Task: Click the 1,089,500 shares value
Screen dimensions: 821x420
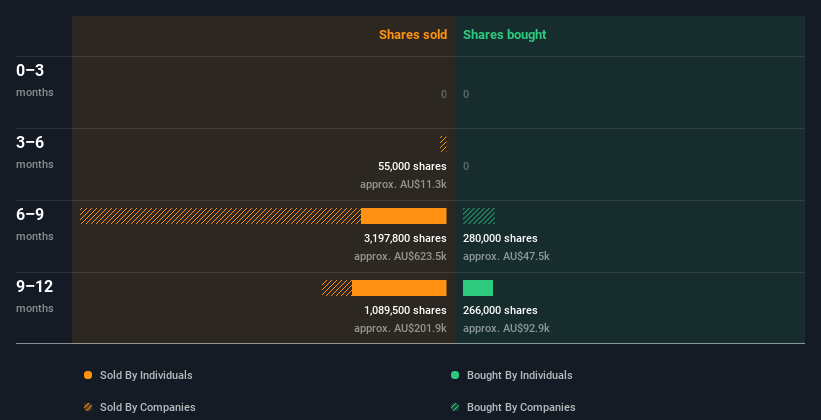Action: [405, 310]
